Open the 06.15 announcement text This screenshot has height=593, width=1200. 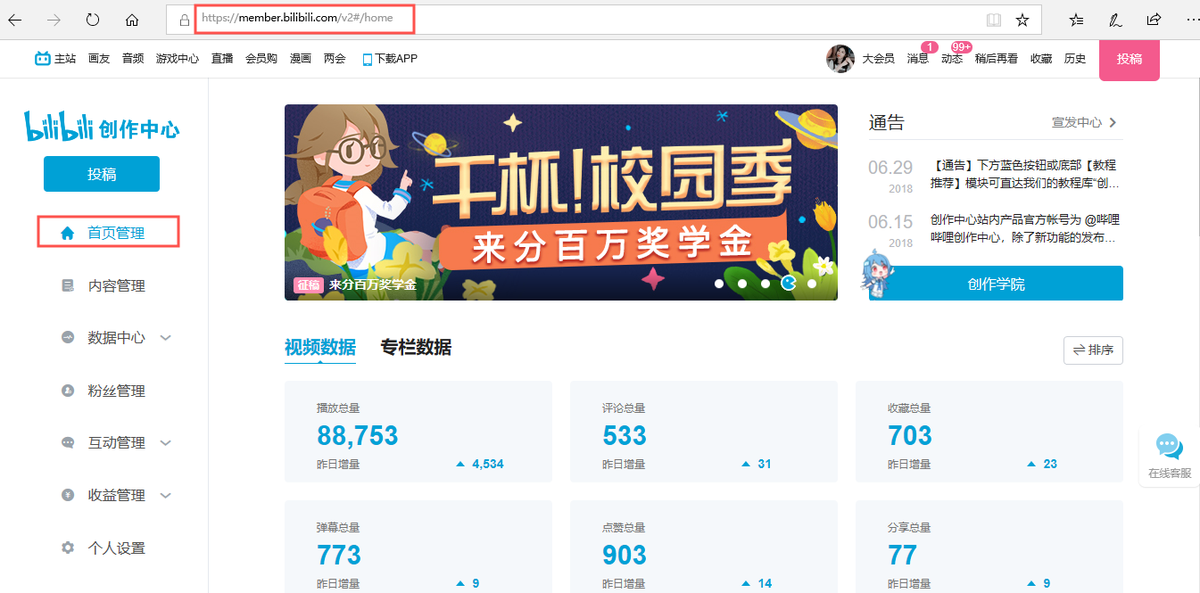point(1024,229)
